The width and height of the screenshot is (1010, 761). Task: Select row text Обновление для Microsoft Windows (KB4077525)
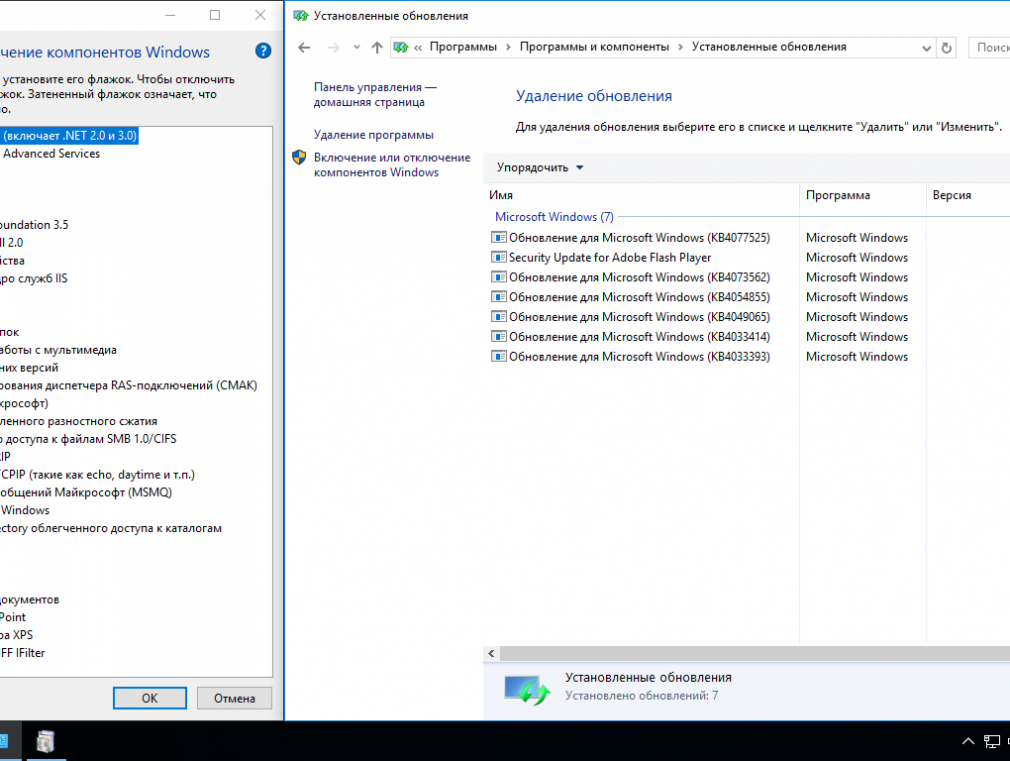click(x=640, y=238)
